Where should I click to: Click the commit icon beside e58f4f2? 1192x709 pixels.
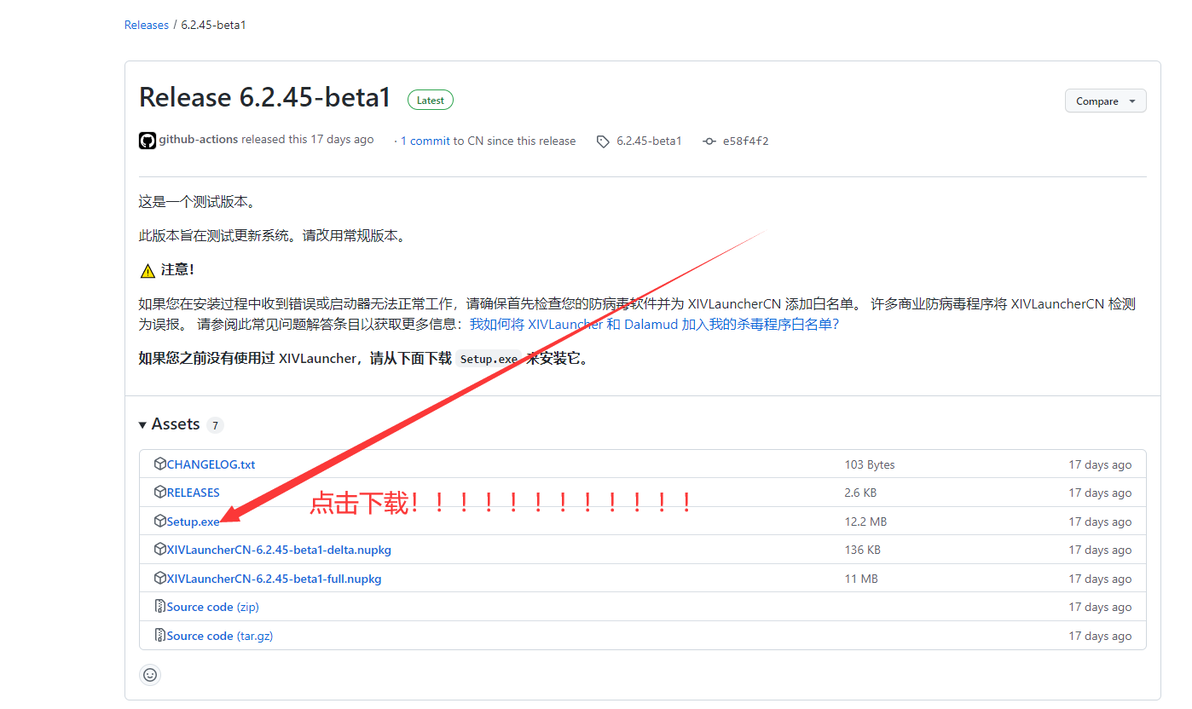709,141
